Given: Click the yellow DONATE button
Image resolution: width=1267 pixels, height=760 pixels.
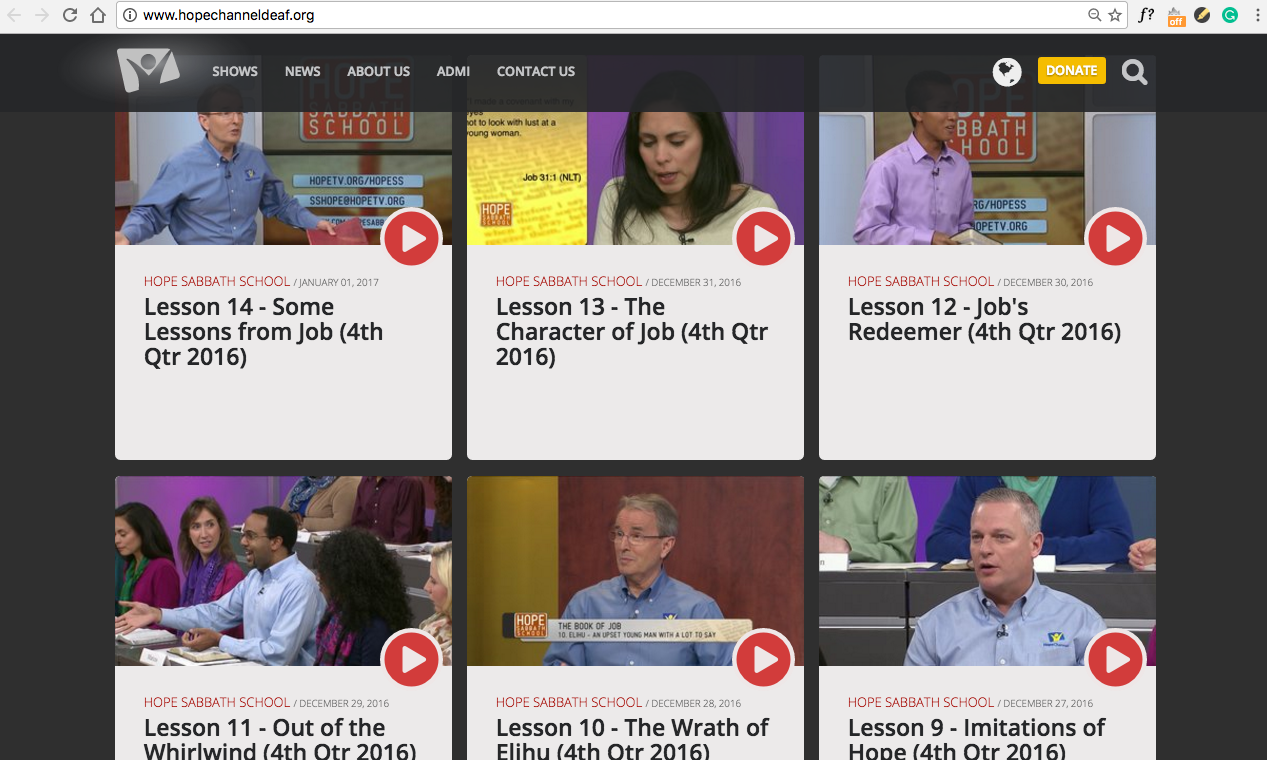Looking at the screenshot, I should coord(1072,70).
